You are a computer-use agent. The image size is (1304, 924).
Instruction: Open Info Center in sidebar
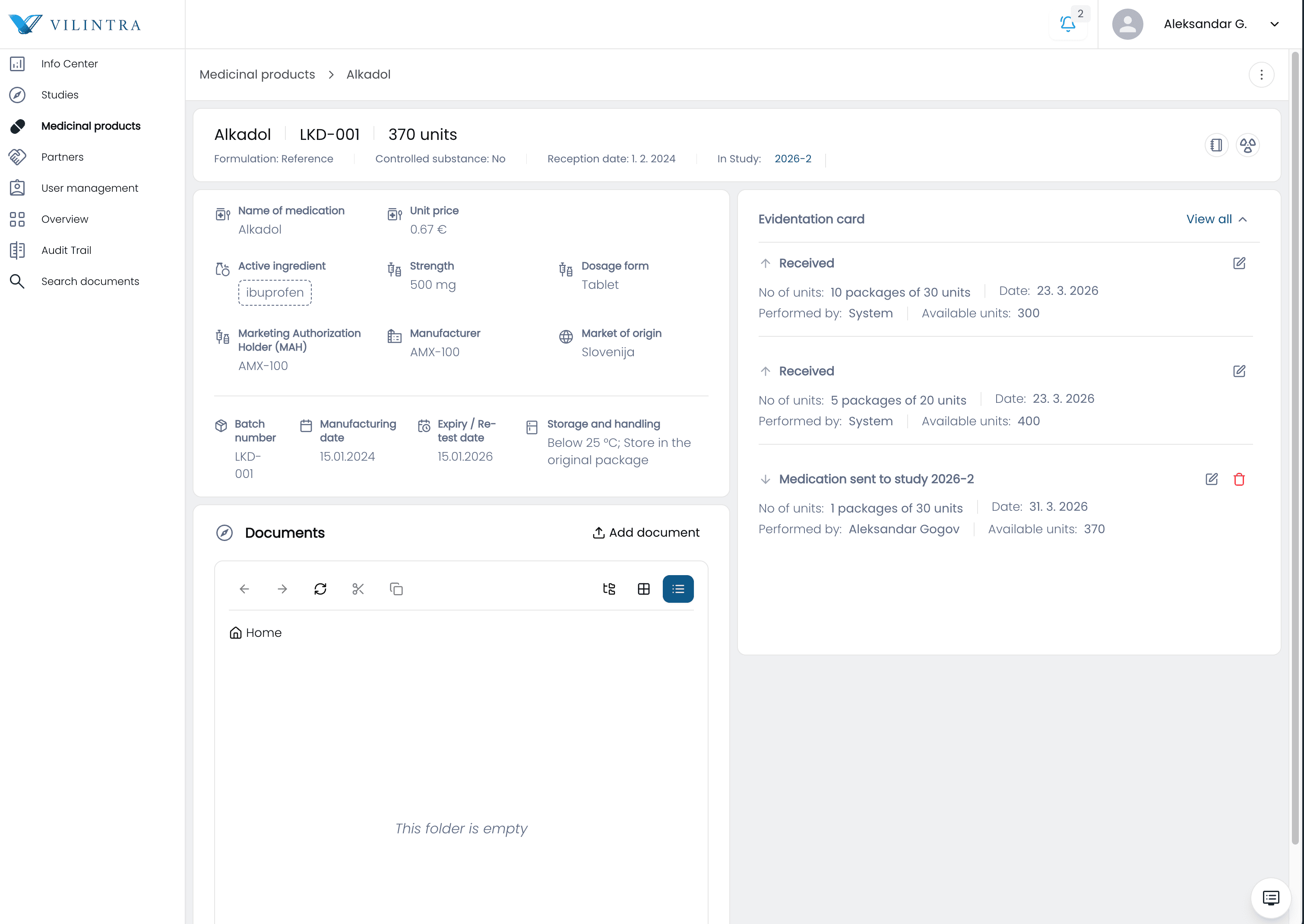(70, 64)
